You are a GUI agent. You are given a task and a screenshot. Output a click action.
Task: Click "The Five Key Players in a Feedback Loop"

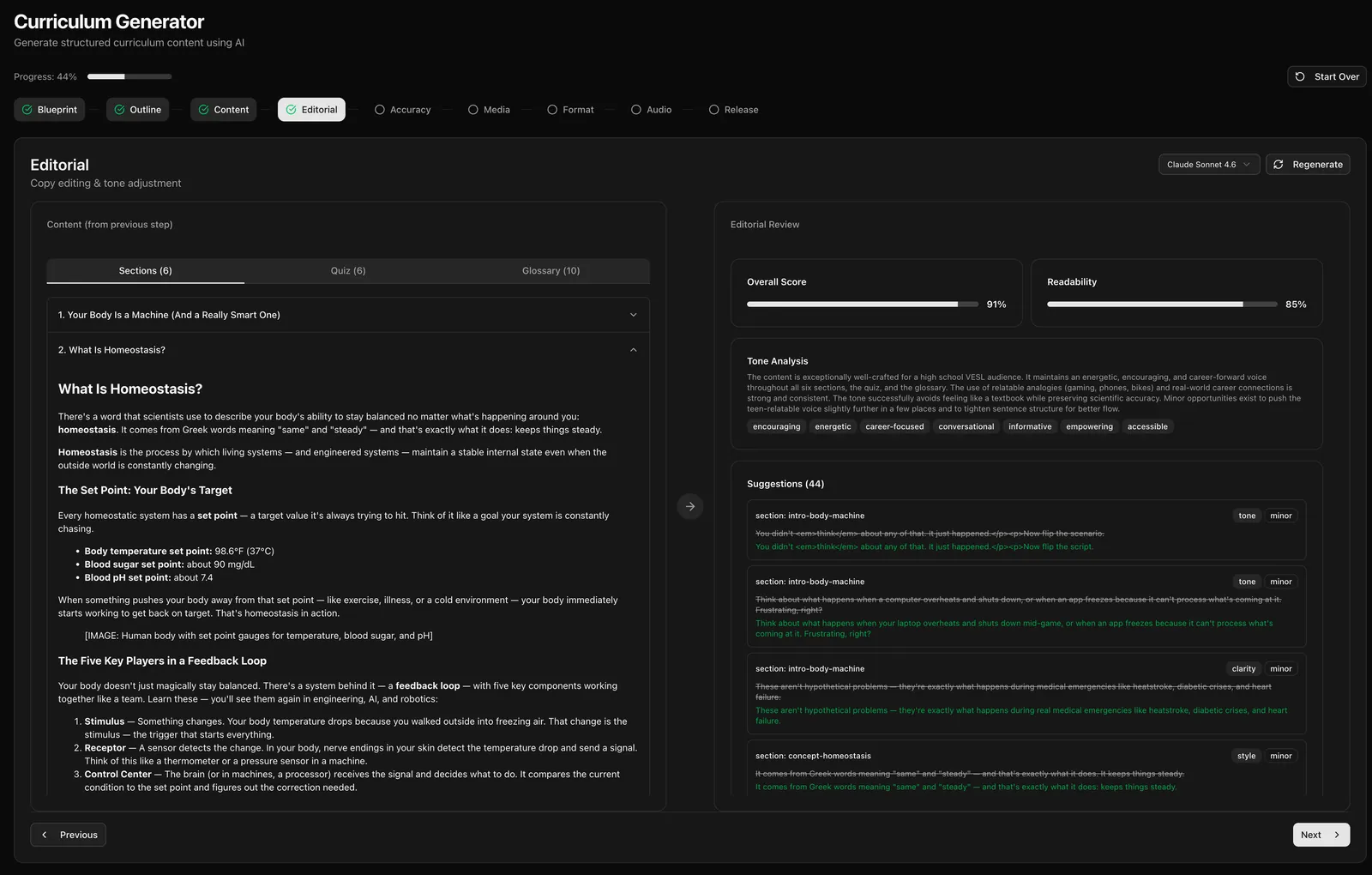[x=162, y=661]
